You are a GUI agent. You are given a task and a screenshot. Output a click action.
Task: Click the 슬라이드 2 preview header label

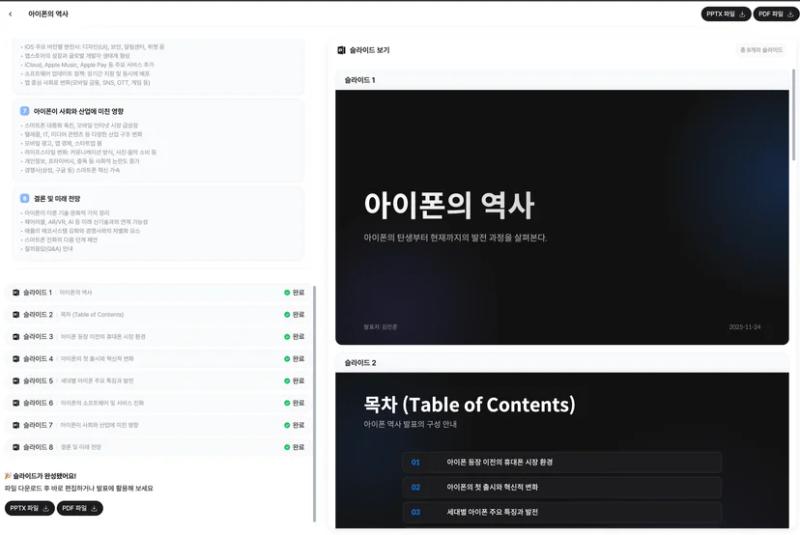pyautogui.click(x=360, y=363)
